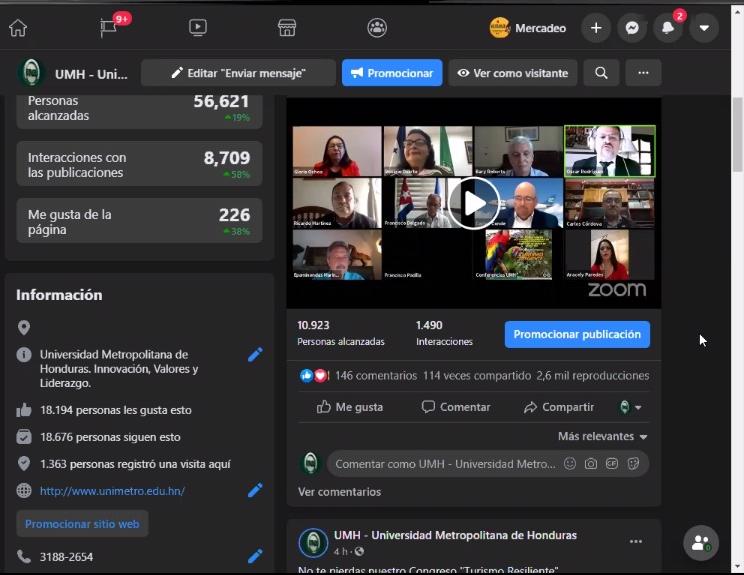Open the Mercadeo profile
744x575 pixels.
click(x=528, y=28)
